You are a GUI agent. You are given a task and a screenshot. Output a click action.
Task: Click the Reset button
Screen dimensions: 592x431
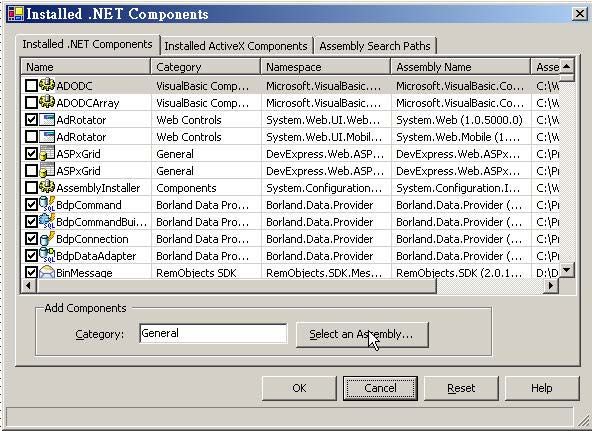point(461,388)
